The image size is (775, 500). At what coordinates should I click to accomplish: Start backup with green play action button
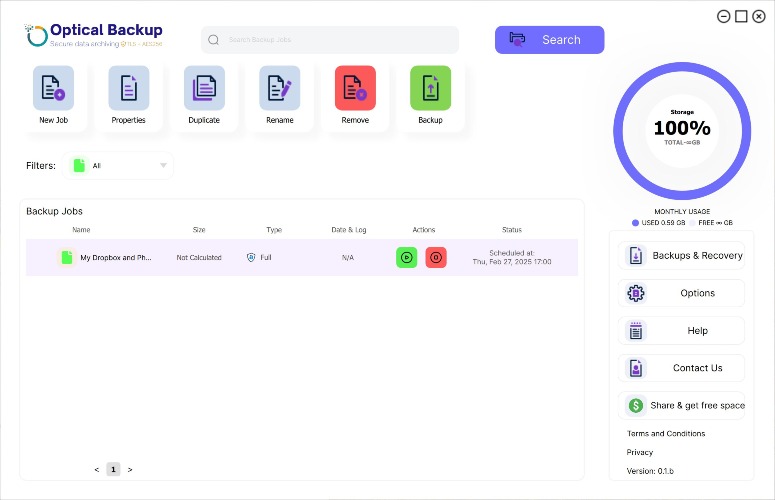[407, 257]
